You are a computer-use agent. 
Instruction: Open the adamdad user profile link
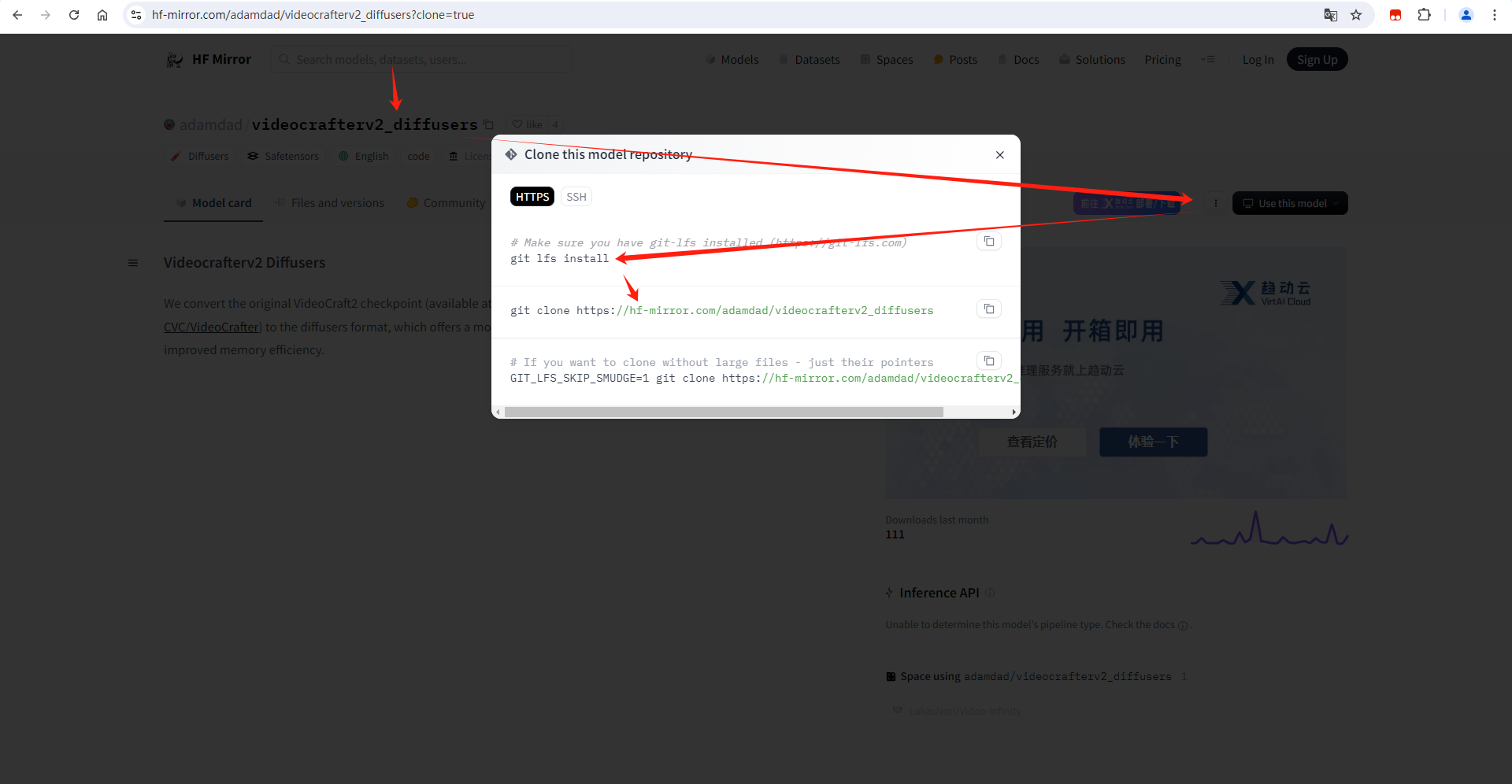point(210,124)
